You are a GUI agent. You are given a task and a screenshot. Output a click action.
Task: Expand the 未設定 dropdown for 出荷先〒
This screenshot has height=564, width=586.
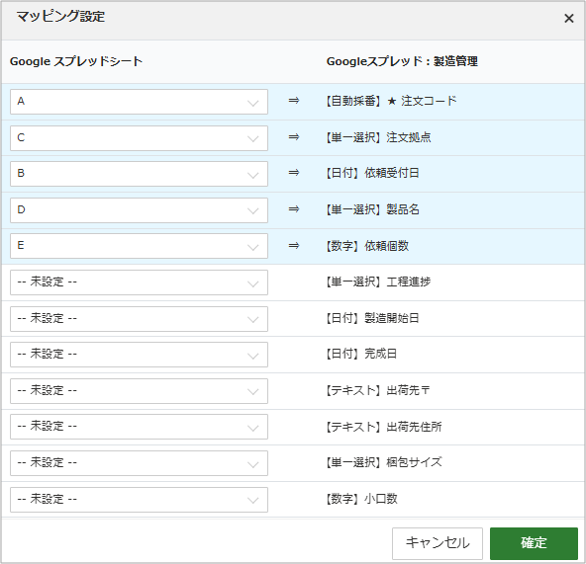139,391
